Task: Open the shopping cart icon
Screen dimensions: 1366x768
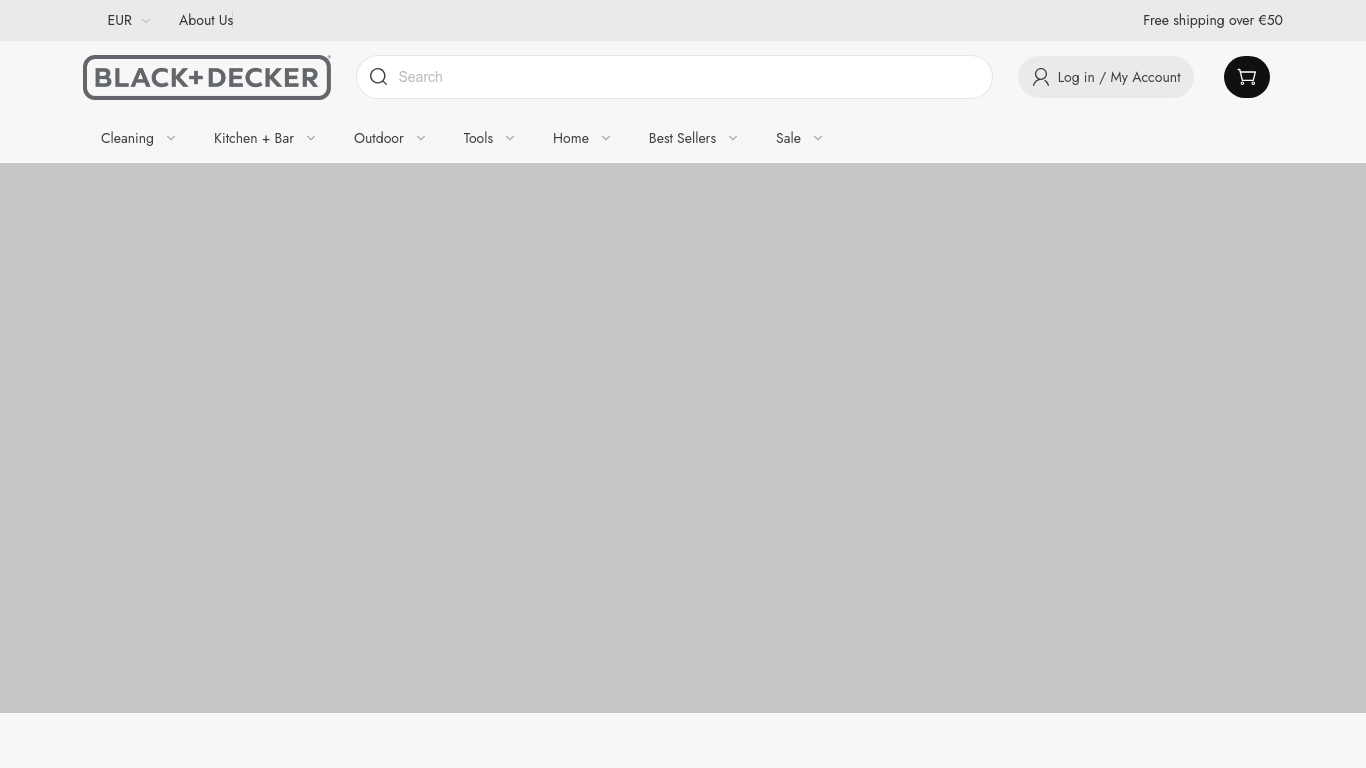Action: 1247,77
